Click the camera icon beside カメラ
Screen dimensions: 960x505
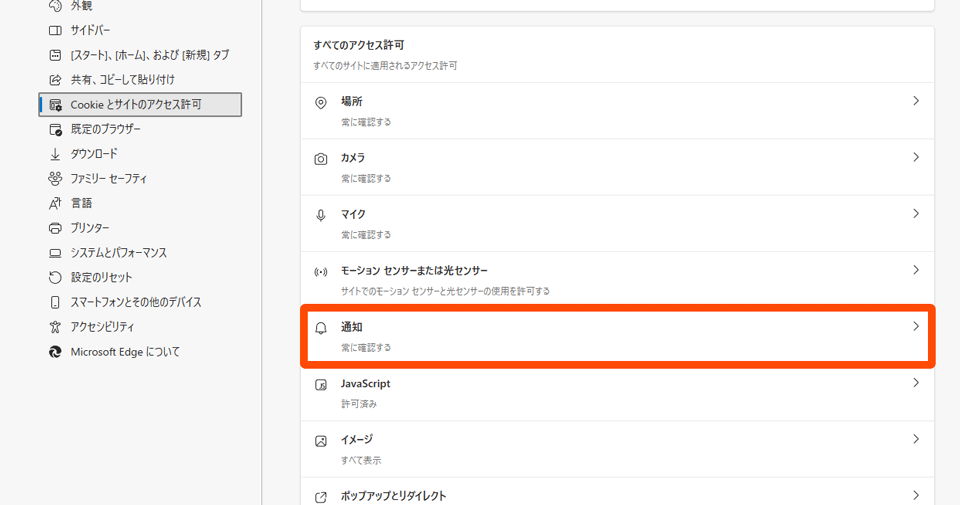(321, 159)
